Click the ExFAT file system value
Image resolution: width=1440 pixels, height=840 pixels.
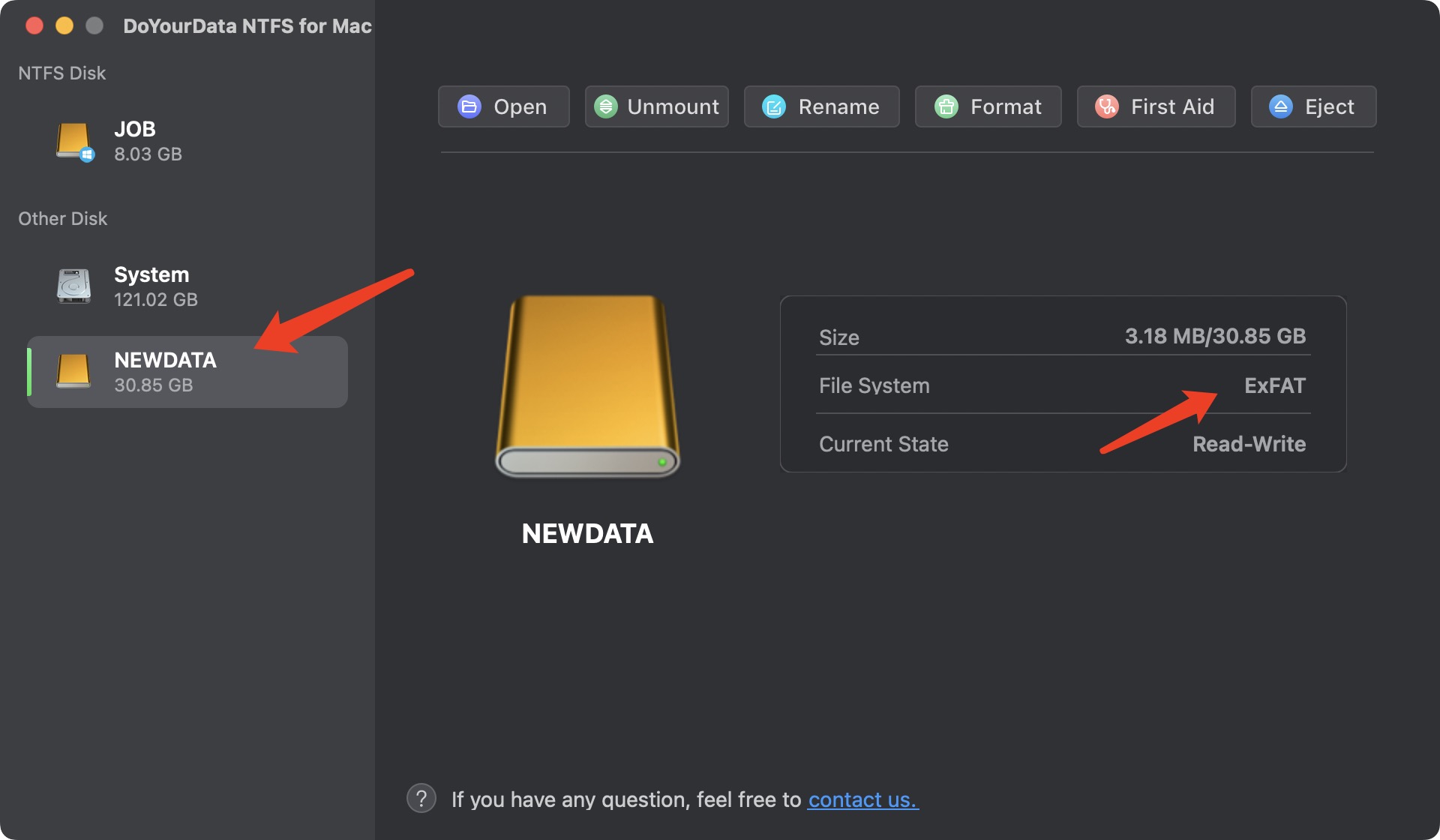point(1275,385)
